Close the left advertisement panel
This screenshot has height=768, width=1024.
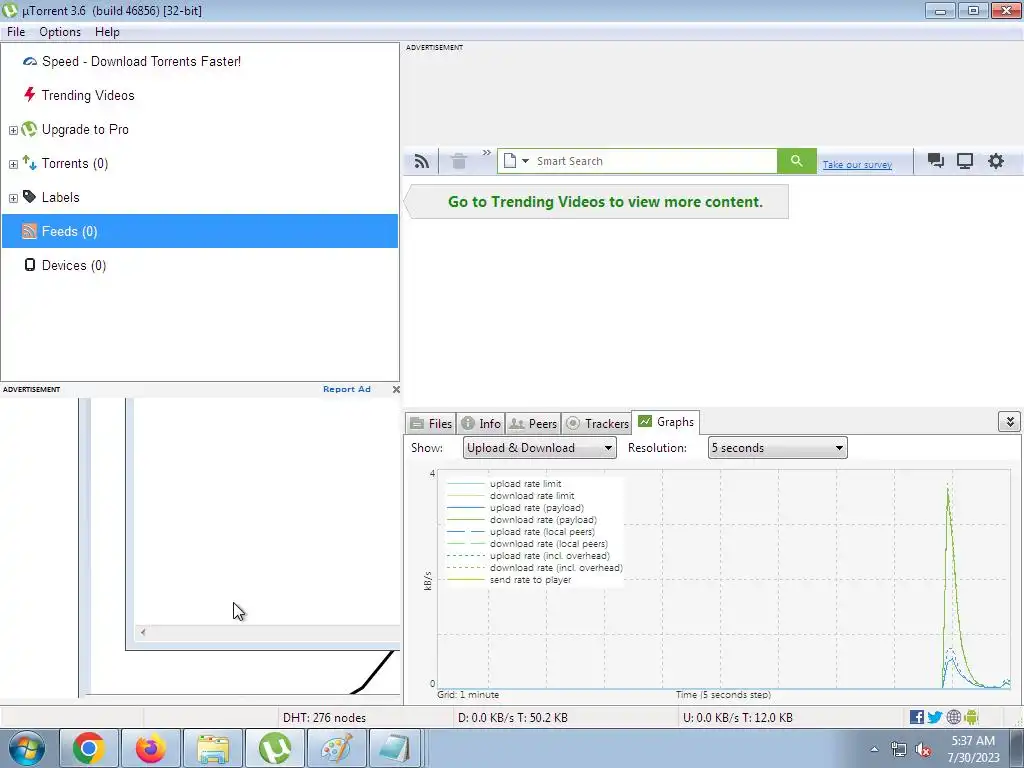(396, 389)
